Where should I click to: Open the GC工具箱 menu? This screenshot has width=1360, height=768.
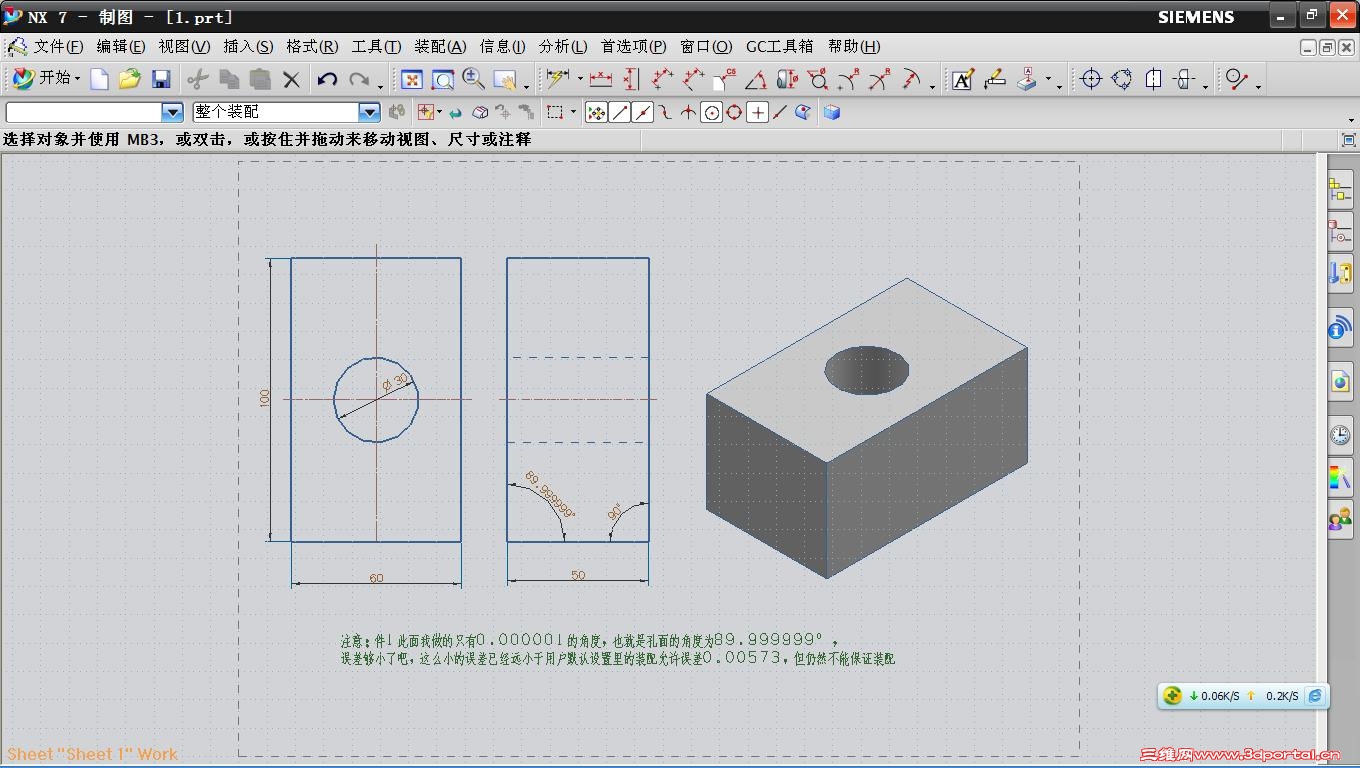pos(780,46)
